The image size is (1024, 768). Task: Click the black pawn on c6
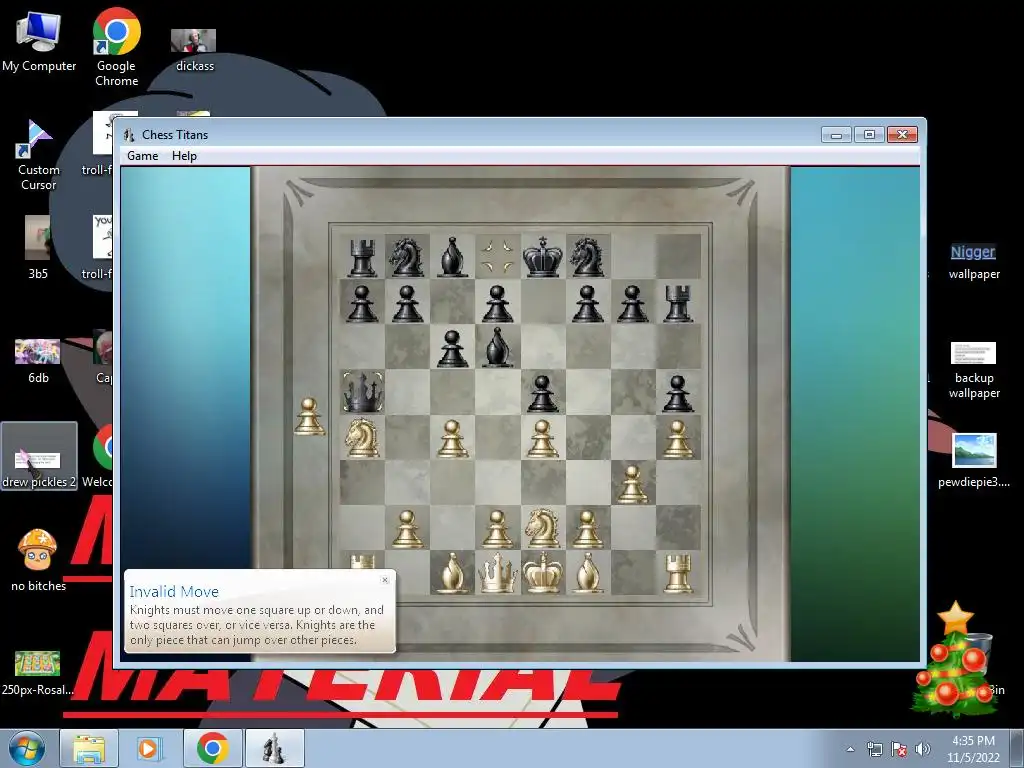pos(453,348)
